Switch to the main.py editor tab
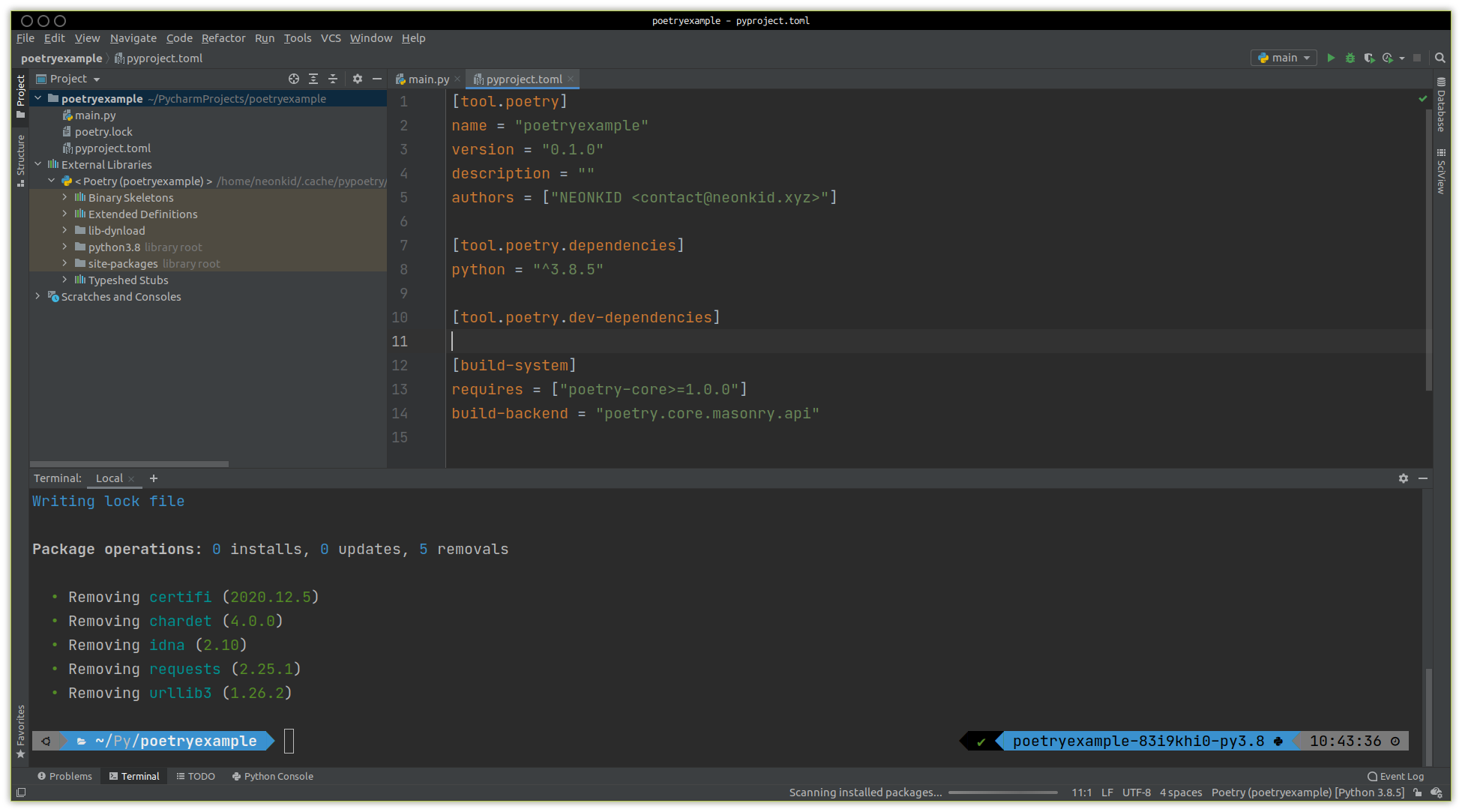 pyautogui.click(x=427, y=79)
